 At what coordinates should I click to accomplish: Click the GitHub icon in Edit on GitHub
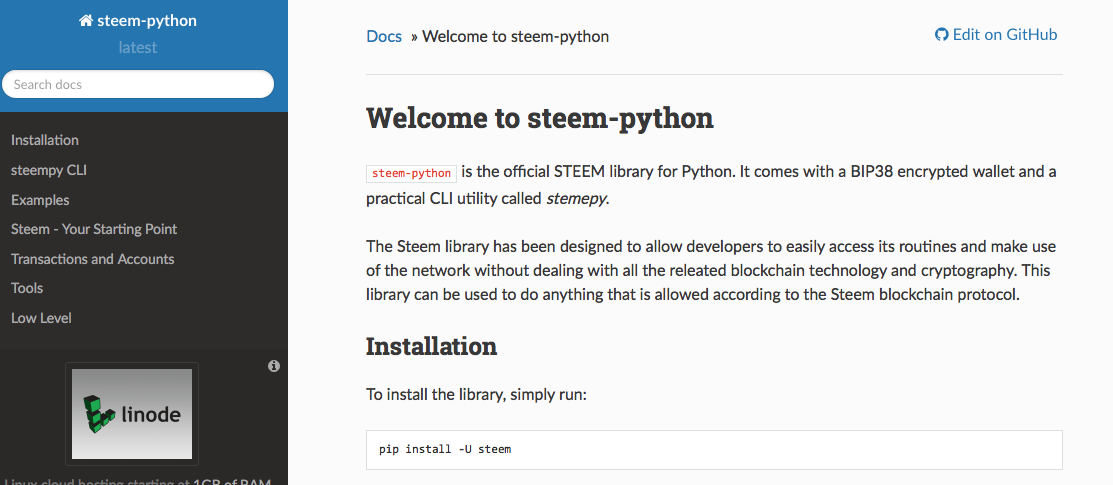(941, 35)
